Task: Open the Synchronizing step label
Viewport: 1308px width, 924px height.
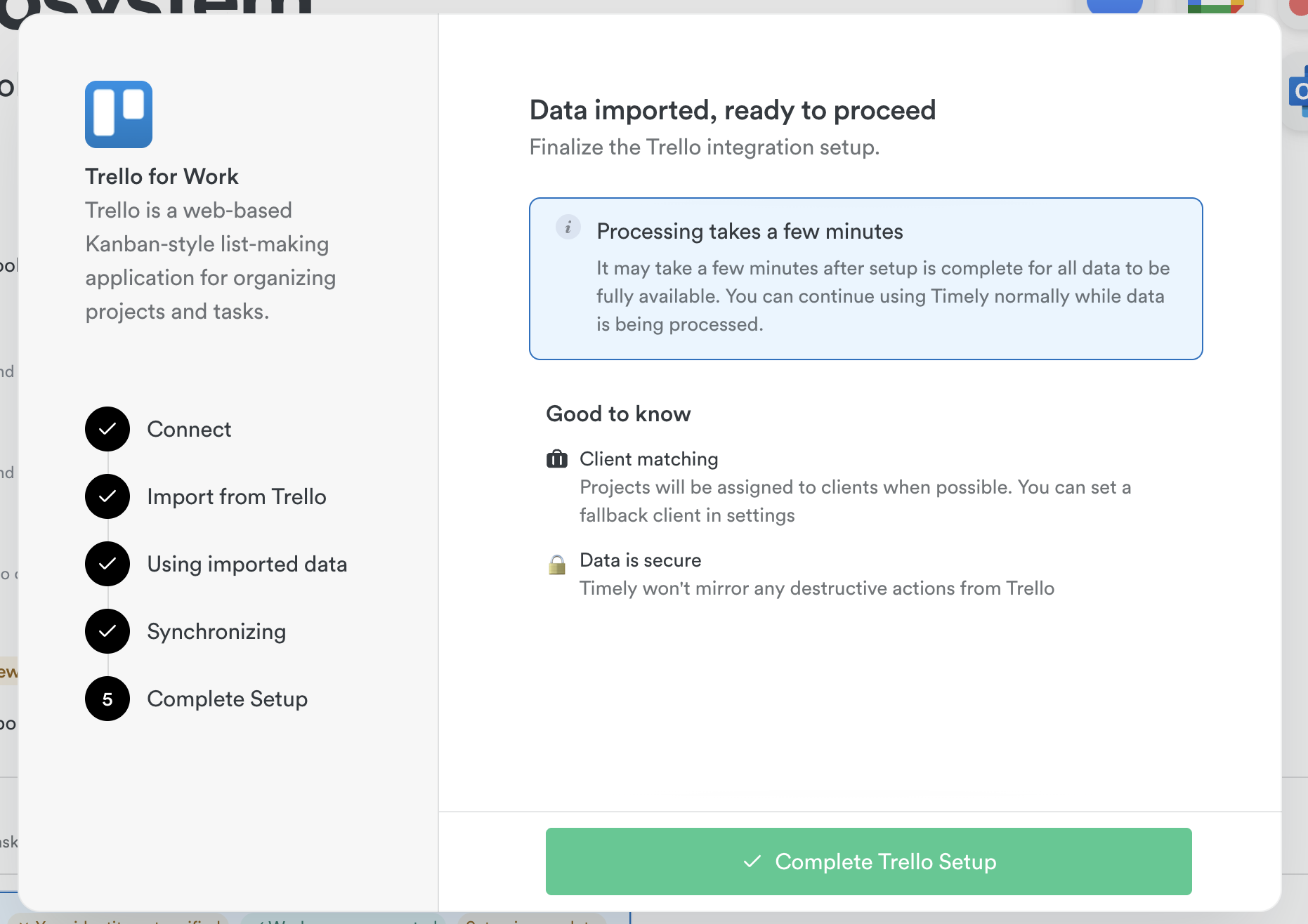Action: [216, 631]
